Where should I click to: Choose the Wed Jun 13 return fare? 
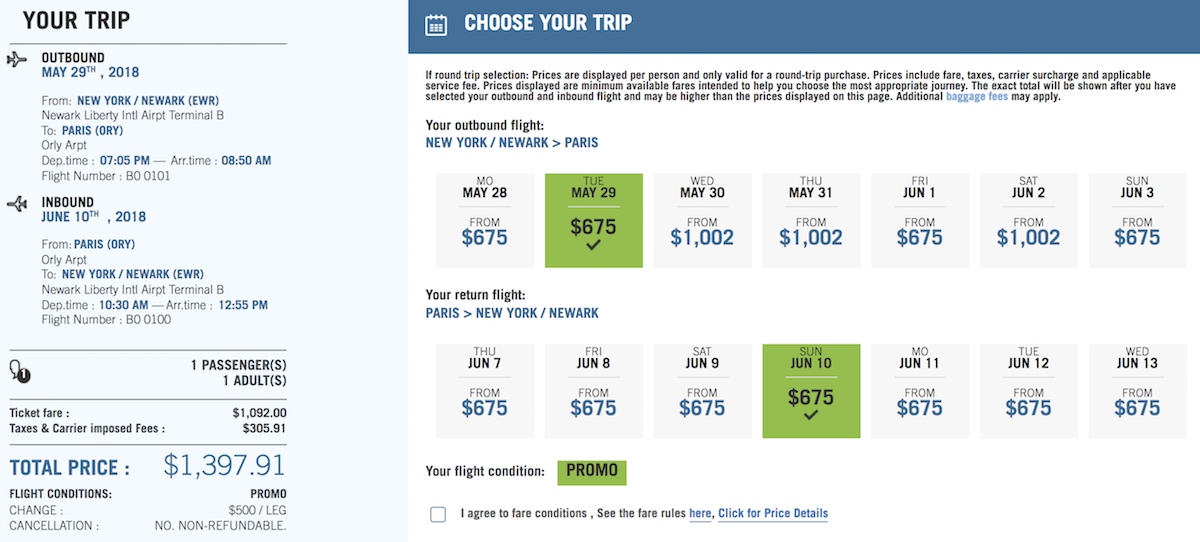point(1137,392)
